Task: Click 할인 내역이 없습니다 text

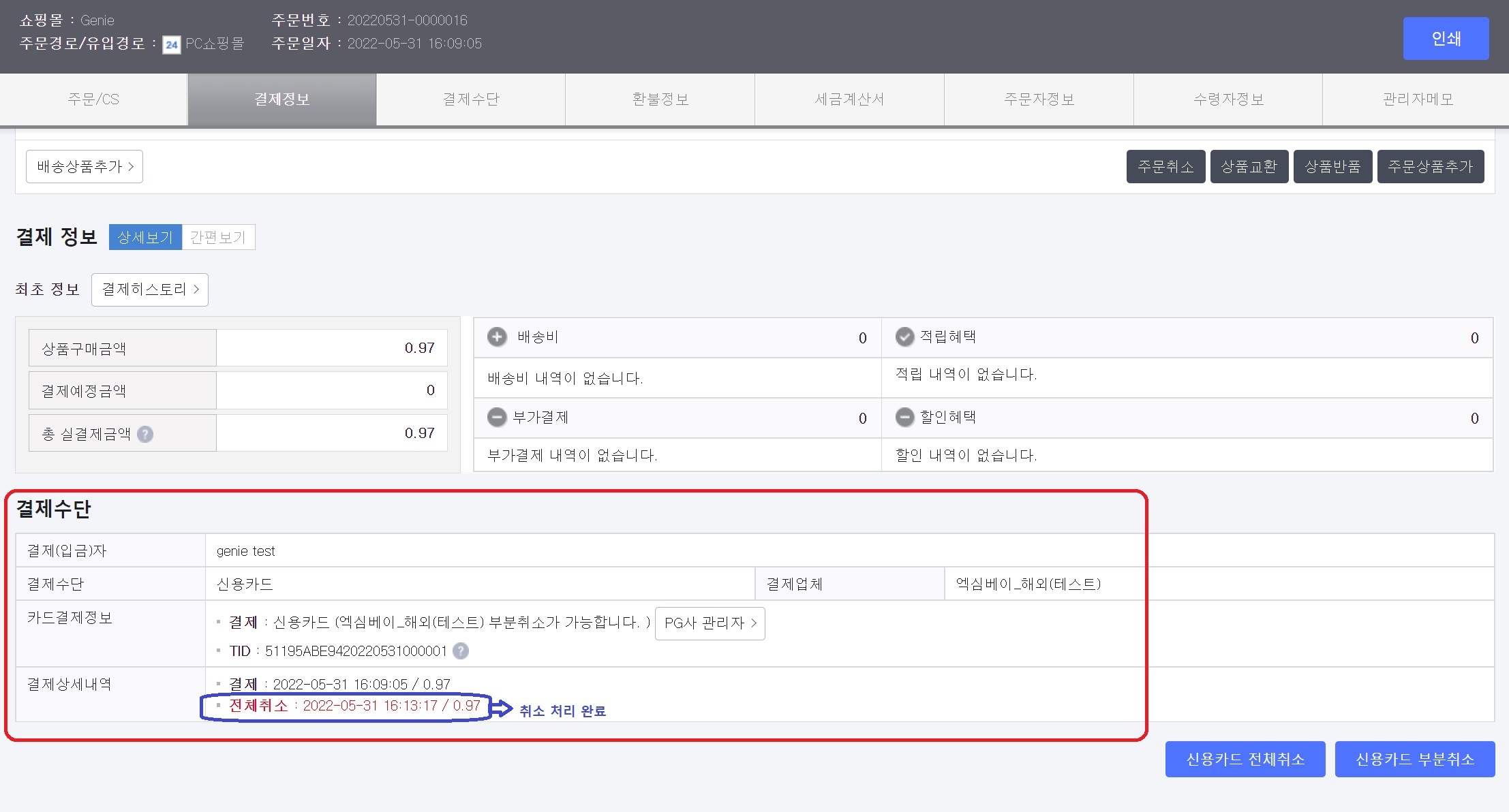Action: (x=966, y=455)
